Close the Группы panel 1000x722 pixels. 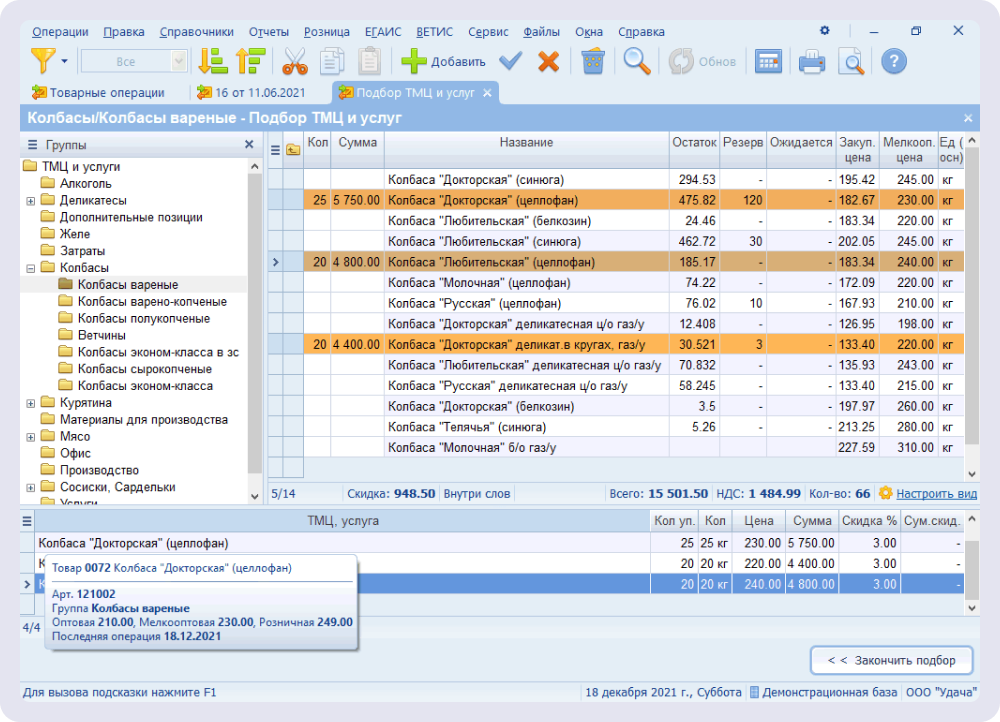[249, 145]
